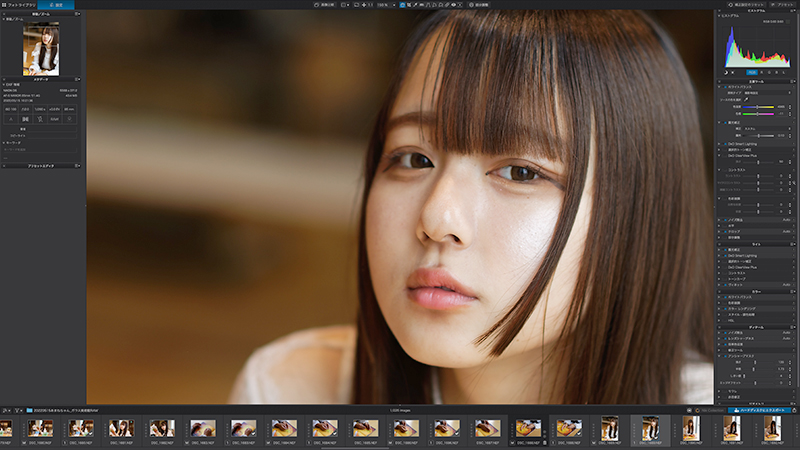Screen dimensions: 800x450
Task: Switch to the PhotoLibrary tab
Action: (x=19, y=5)
